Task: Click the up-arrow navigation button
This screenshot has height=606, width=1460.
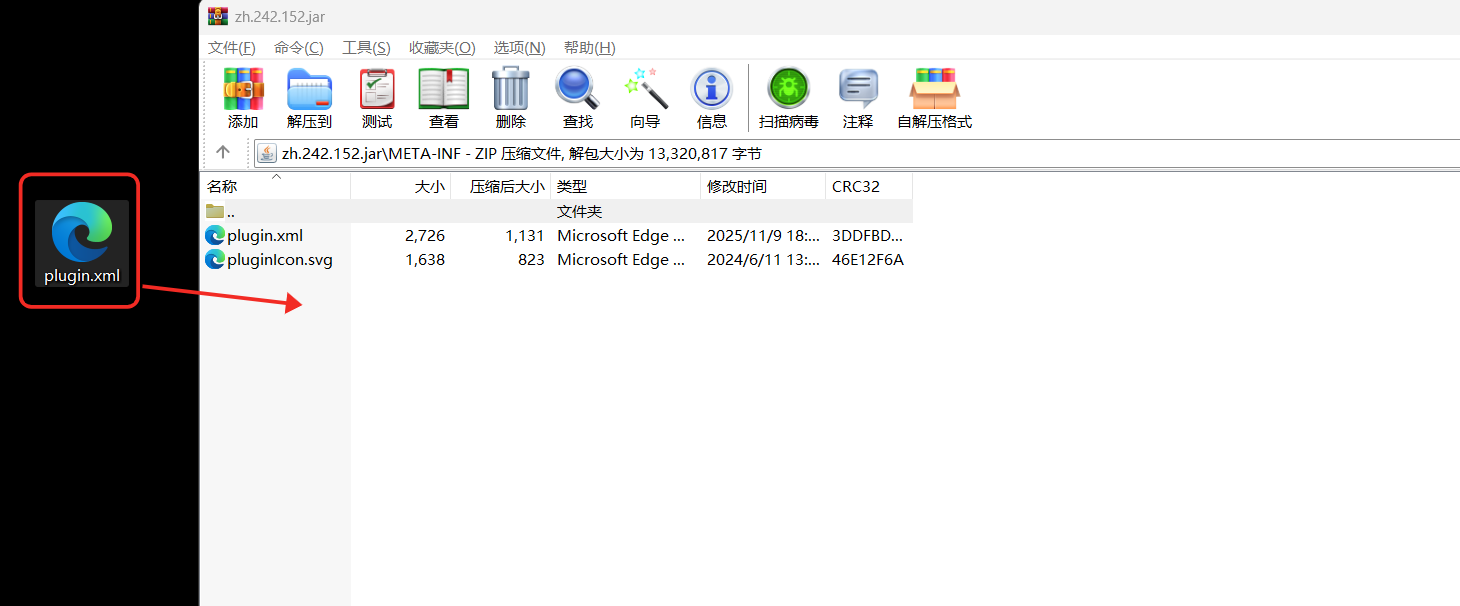Action: click(x=222, y=152)
